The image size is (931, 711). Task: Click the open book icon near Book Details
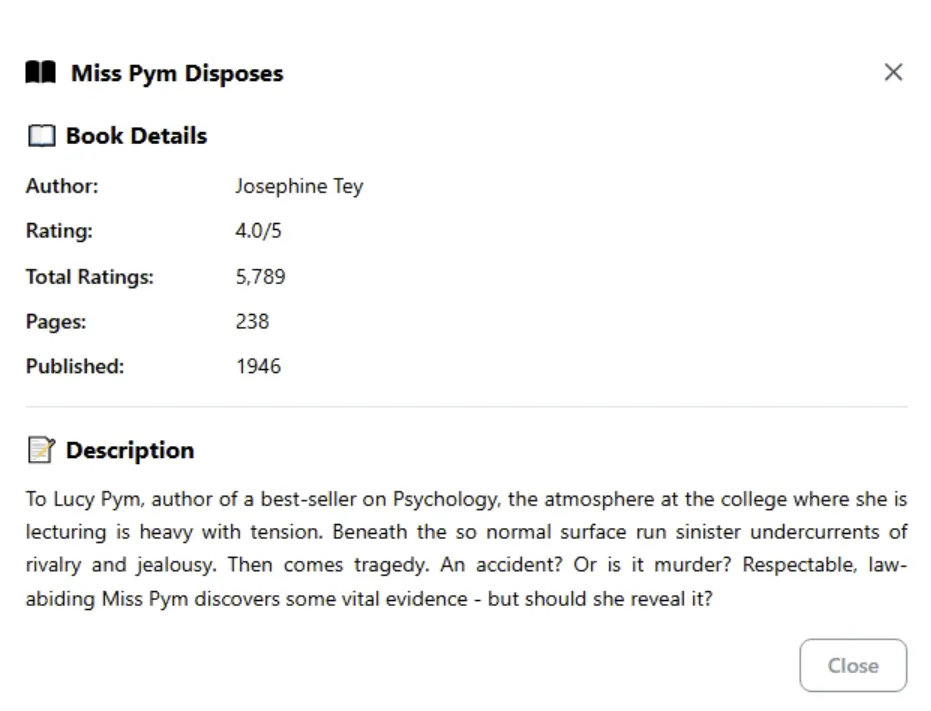click(41, 136)
